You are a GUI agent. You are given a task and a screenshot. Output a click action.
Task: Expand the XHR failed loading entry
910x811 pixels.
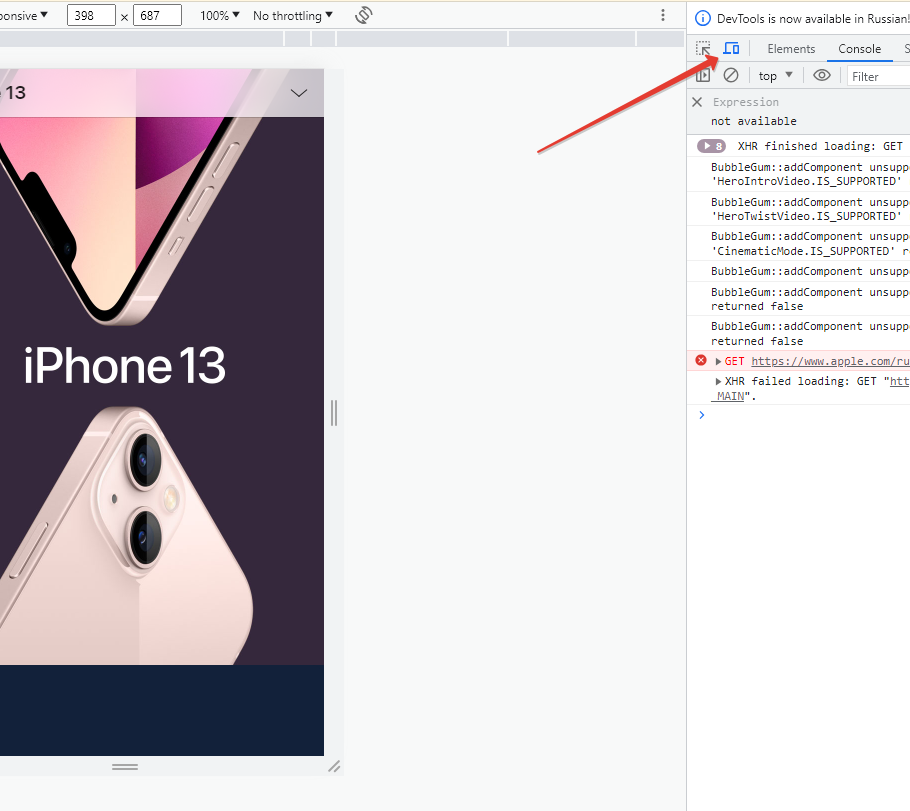pyautogui.click(x=718, y=382)
